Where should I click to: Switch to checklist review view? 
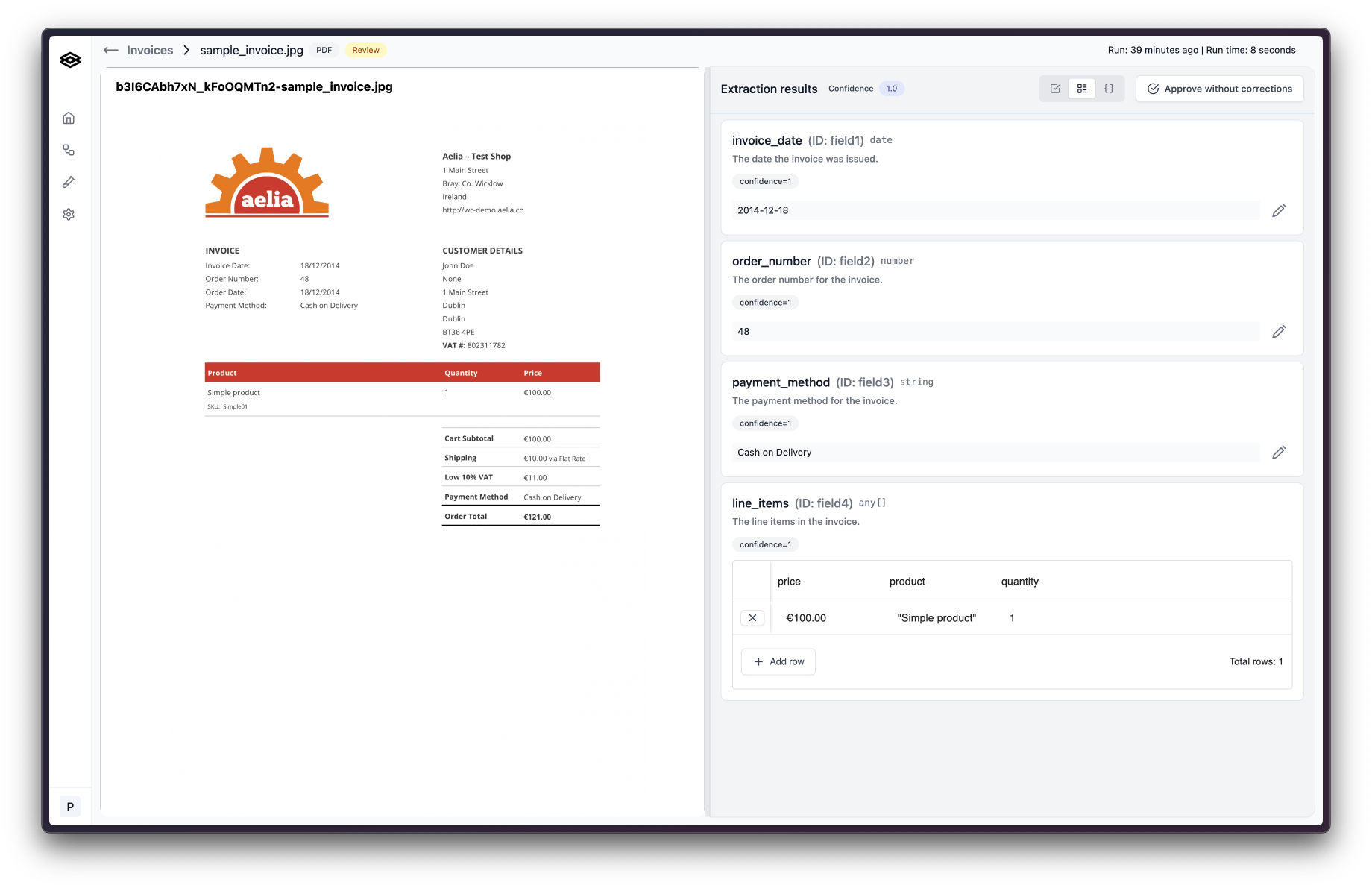[x=1055, y=89]
